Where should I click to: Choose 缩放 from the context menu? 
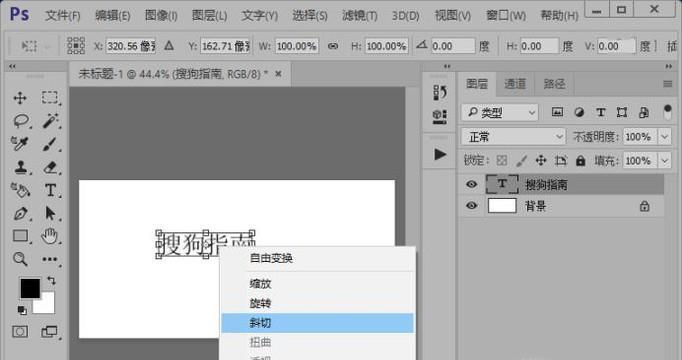tap(318, 284)
